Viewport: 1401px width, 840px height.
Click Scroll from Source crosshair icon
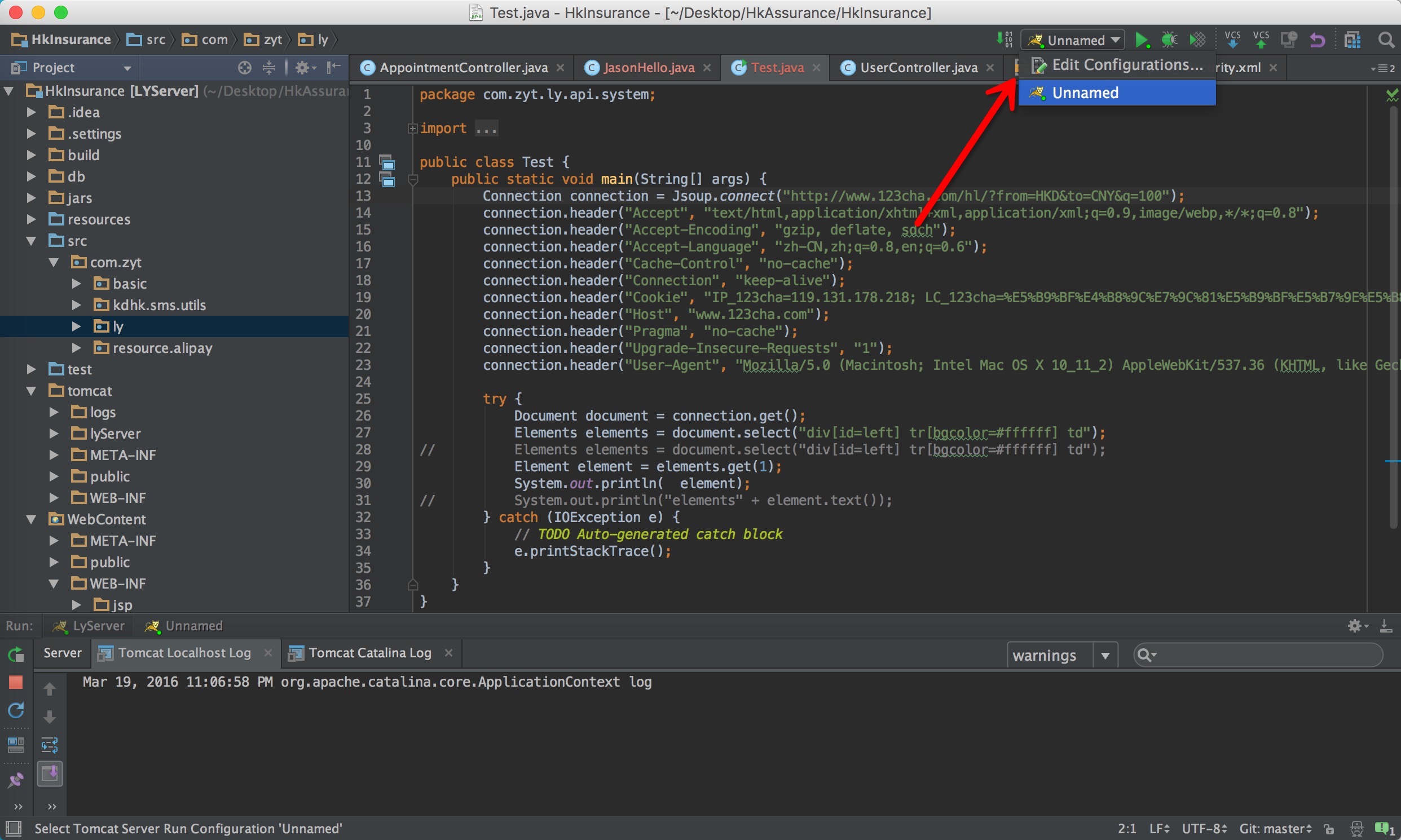pyautogui.click(x=244, y=68)
